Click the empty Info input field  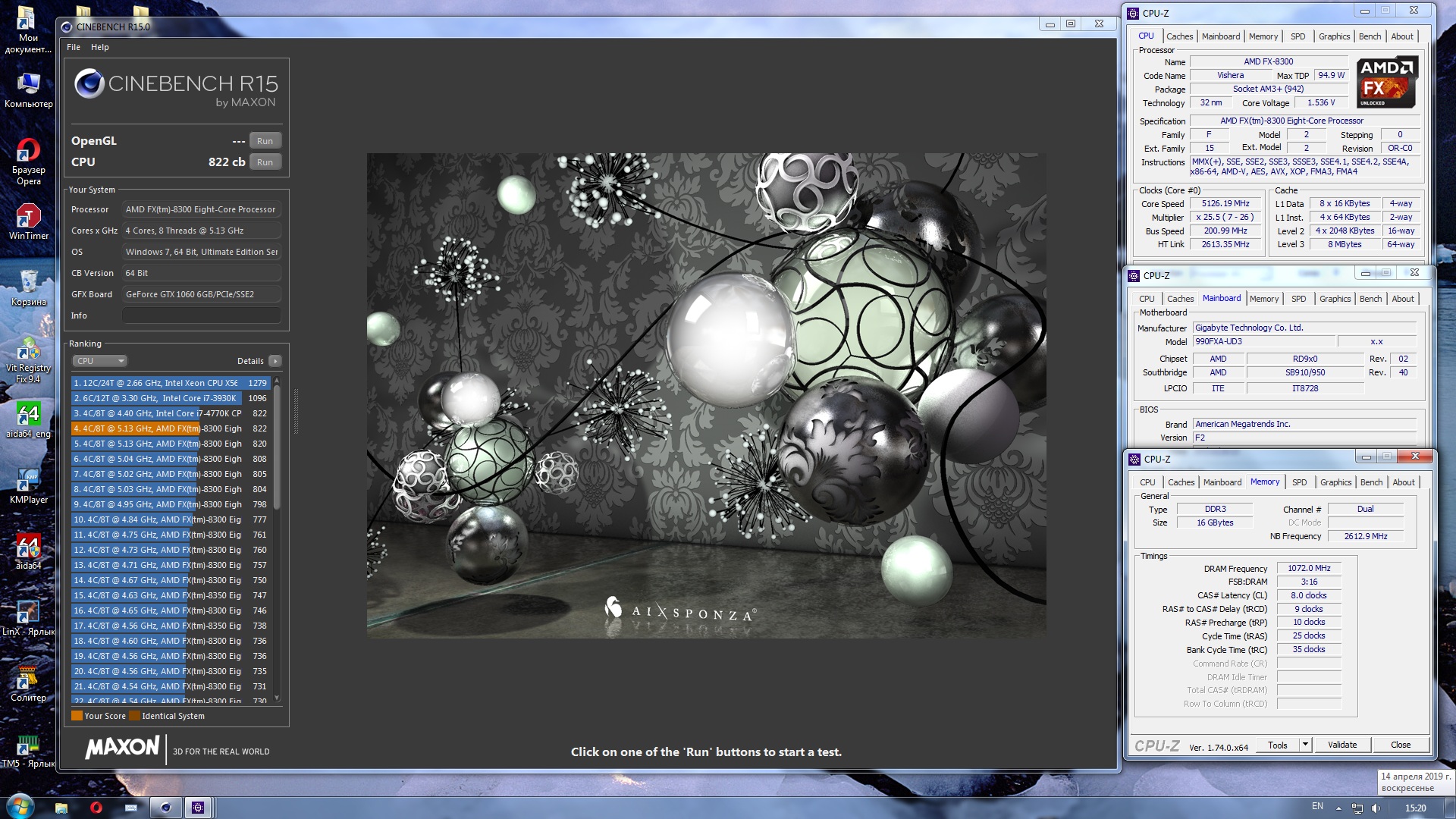coord(201,315)
